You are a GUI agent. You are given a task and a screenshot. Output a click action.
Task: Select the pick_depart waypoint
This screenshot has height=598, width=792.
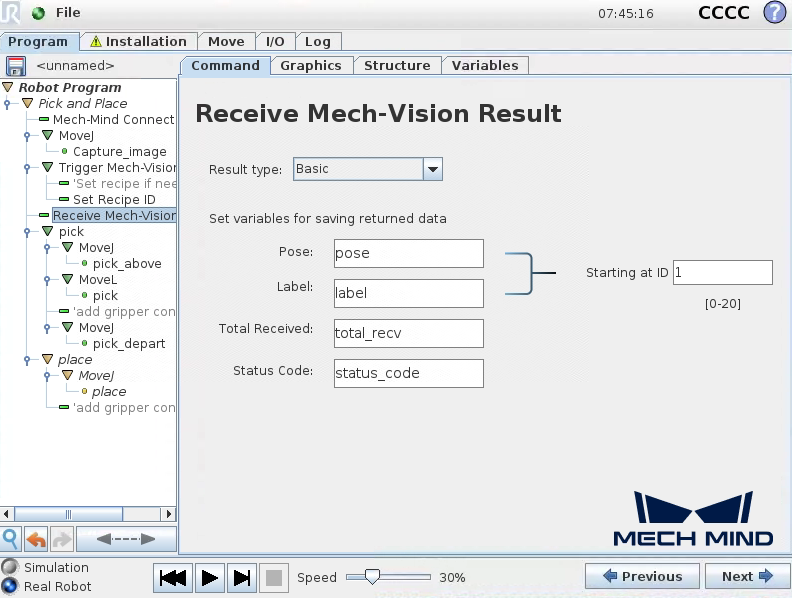pyautogui.click(x=129, y=343)
